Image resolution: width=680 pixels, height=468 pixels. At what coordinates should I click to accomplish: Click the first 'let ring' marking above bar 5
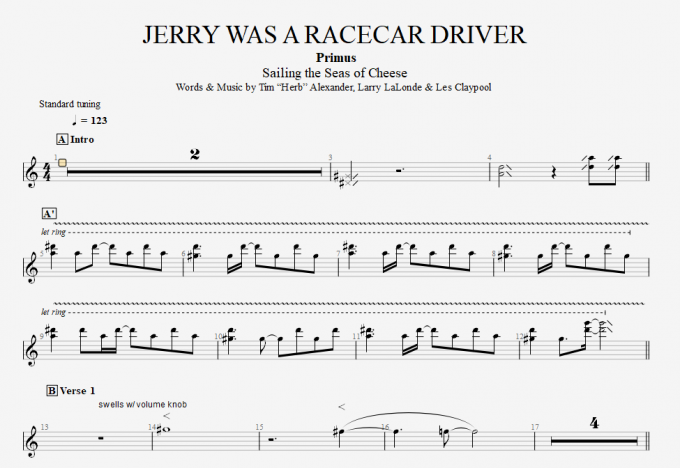coord(53,232)
